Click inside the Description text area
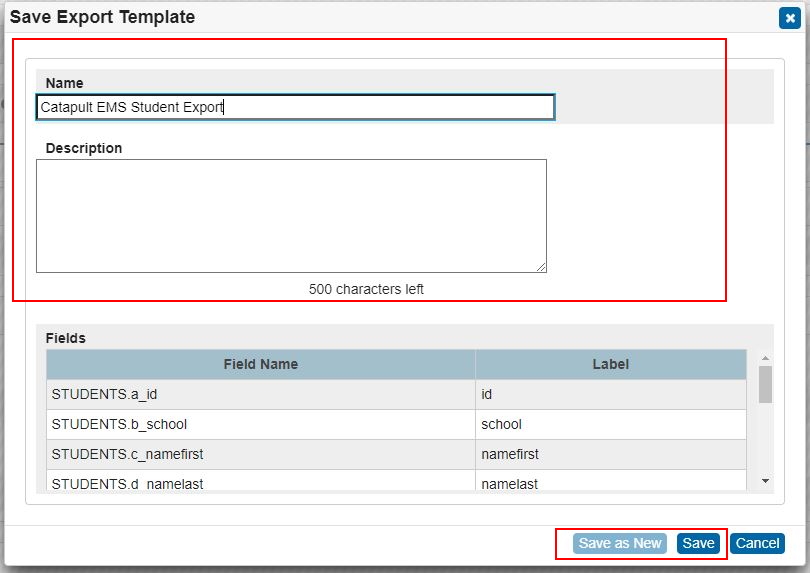810x573 pixels. coord(291,216)
